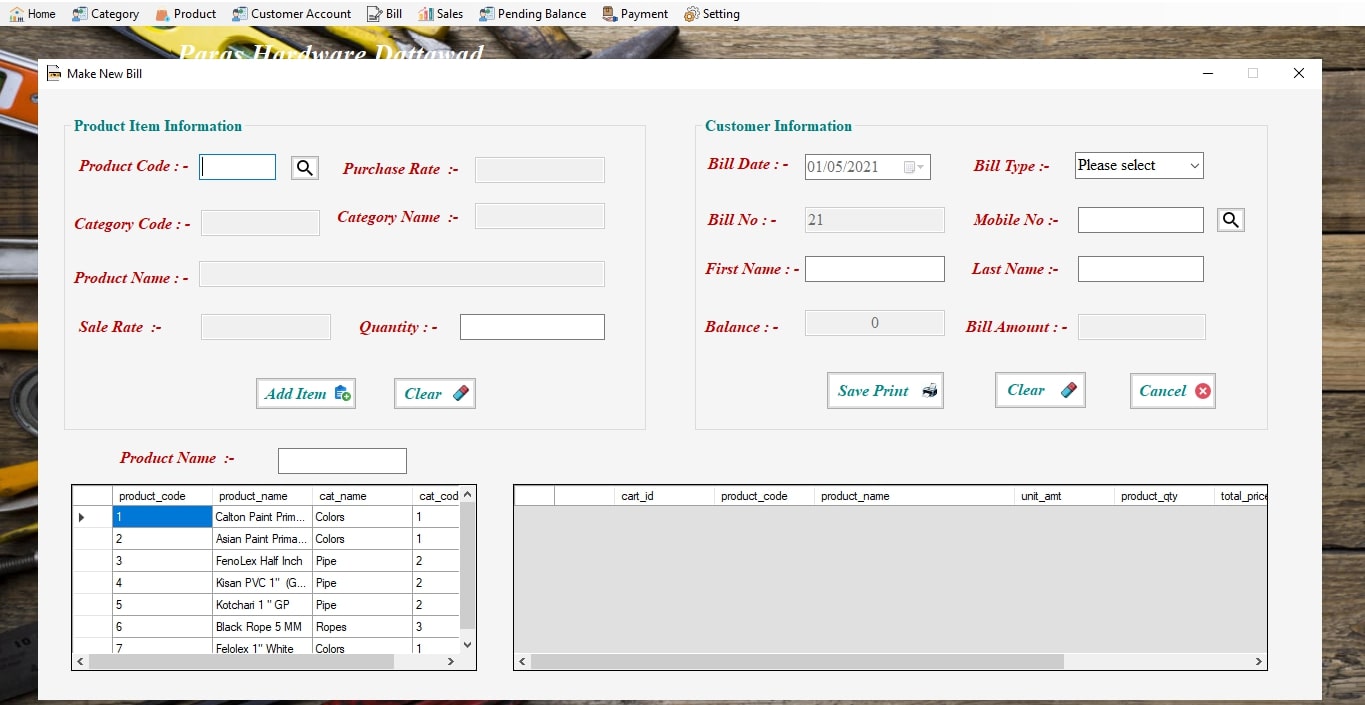Viewport: 1365px width, 705px height.
Task: Expand the Bill Type dropdown
Action: [1194, 166]
